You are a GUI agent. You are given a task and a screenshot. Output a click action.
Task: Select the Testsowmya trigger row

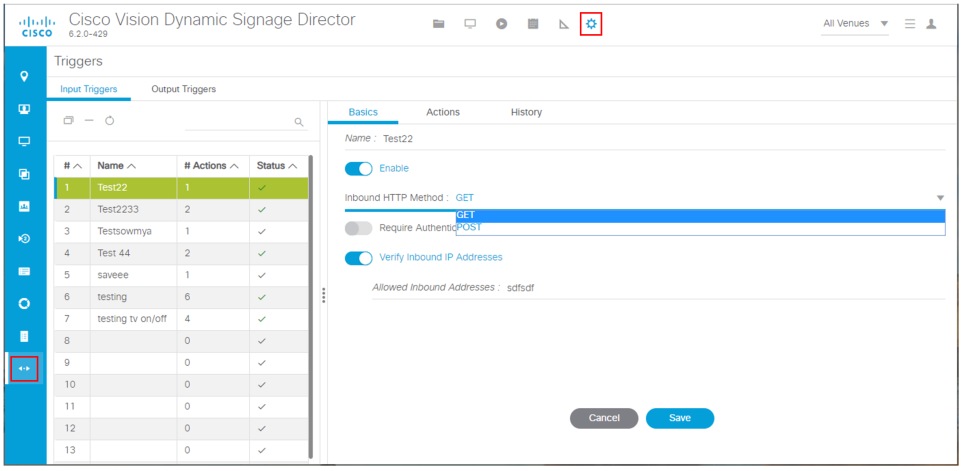click(x=181, y=231)
